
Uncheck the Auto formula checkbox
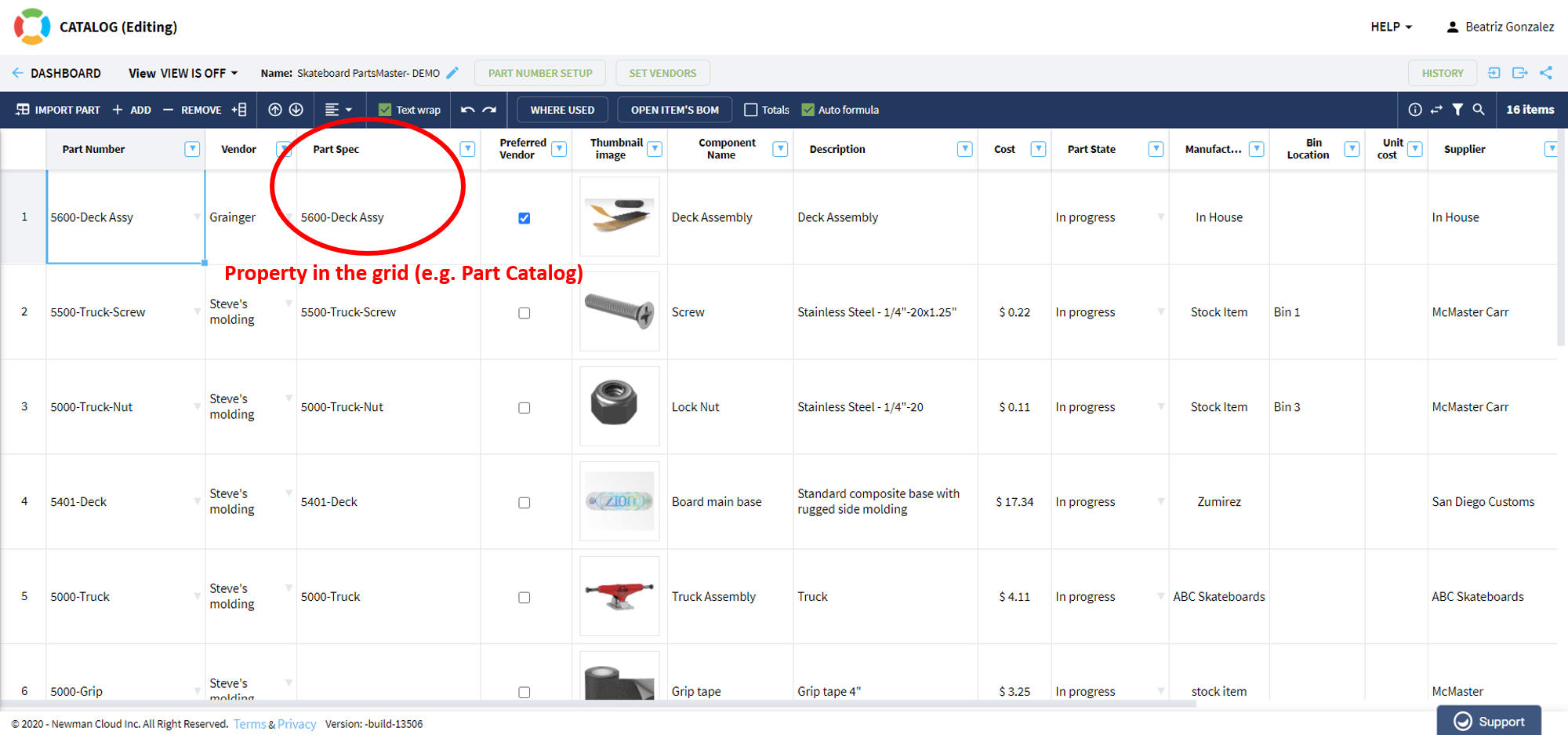[808, 109]
